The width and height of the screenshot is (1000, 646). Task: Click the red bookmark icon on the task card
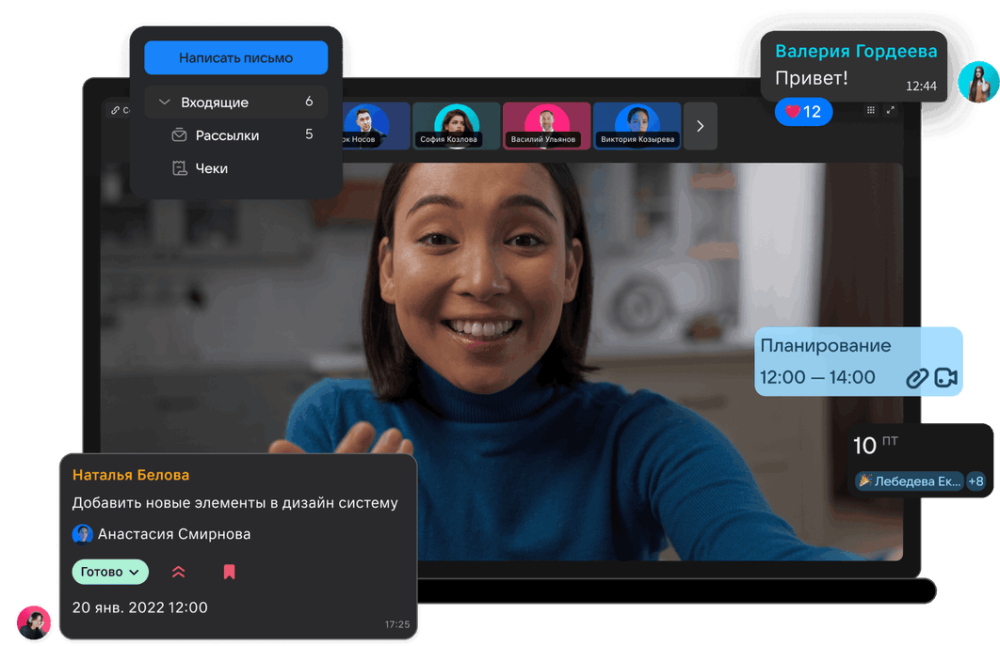coord(229,572)
